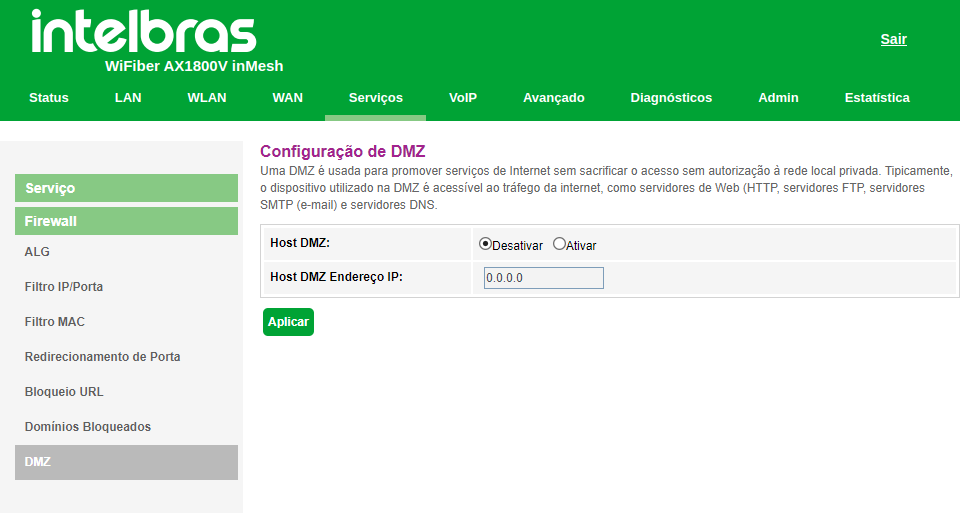Focus the Host DMZ Endereço IP field
Viewport: 960px width, 513px height.
pyautogui.click(x=544, y=278)
